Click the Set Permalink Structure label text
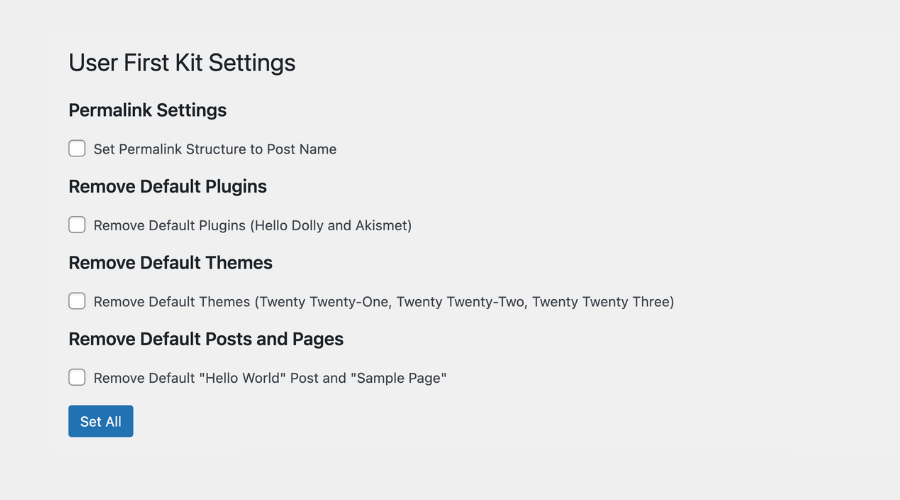Screen dimensions: 900x500 [x=215, y=149]
